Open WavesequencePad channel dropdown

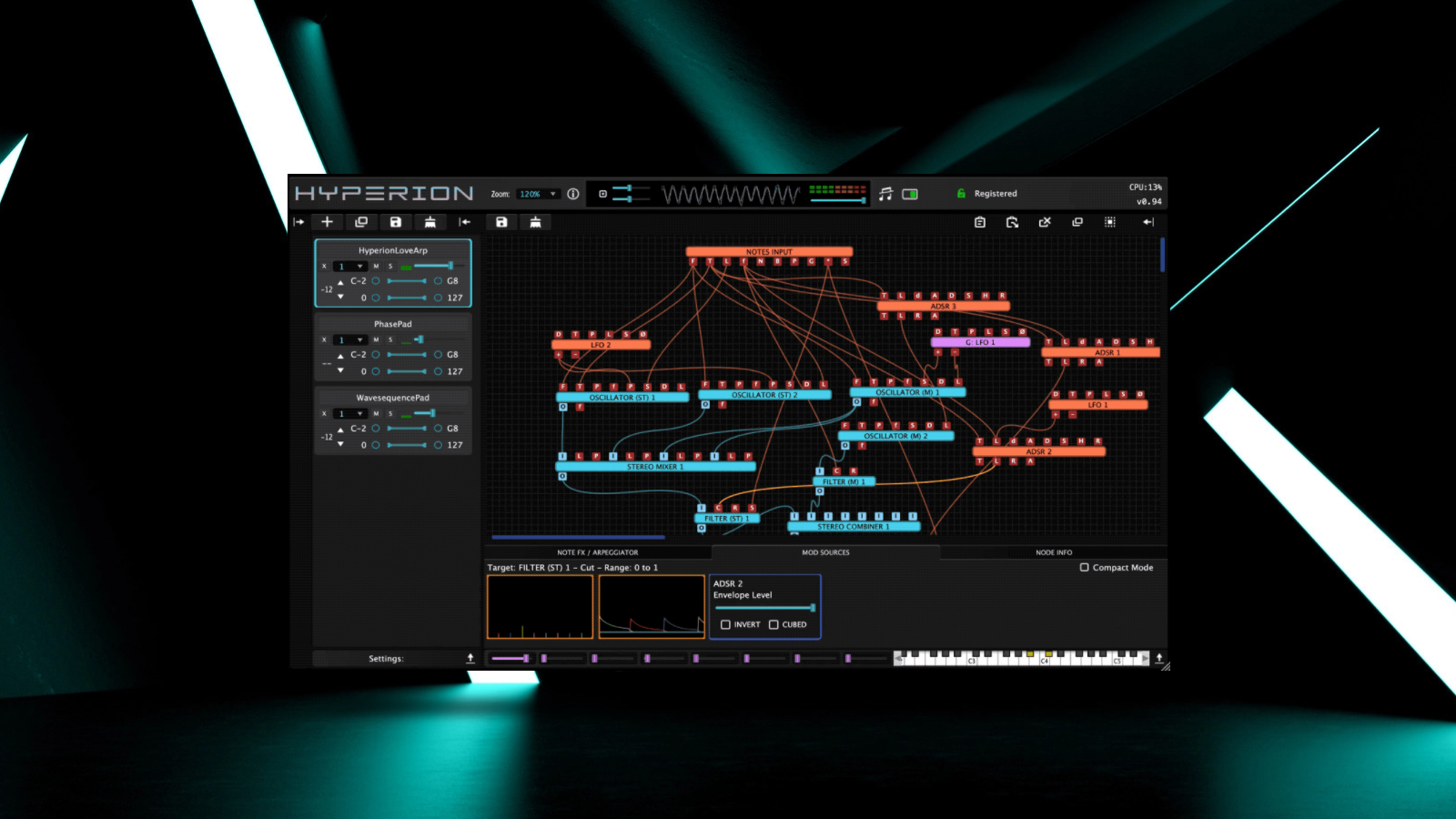tap(349, 414)
